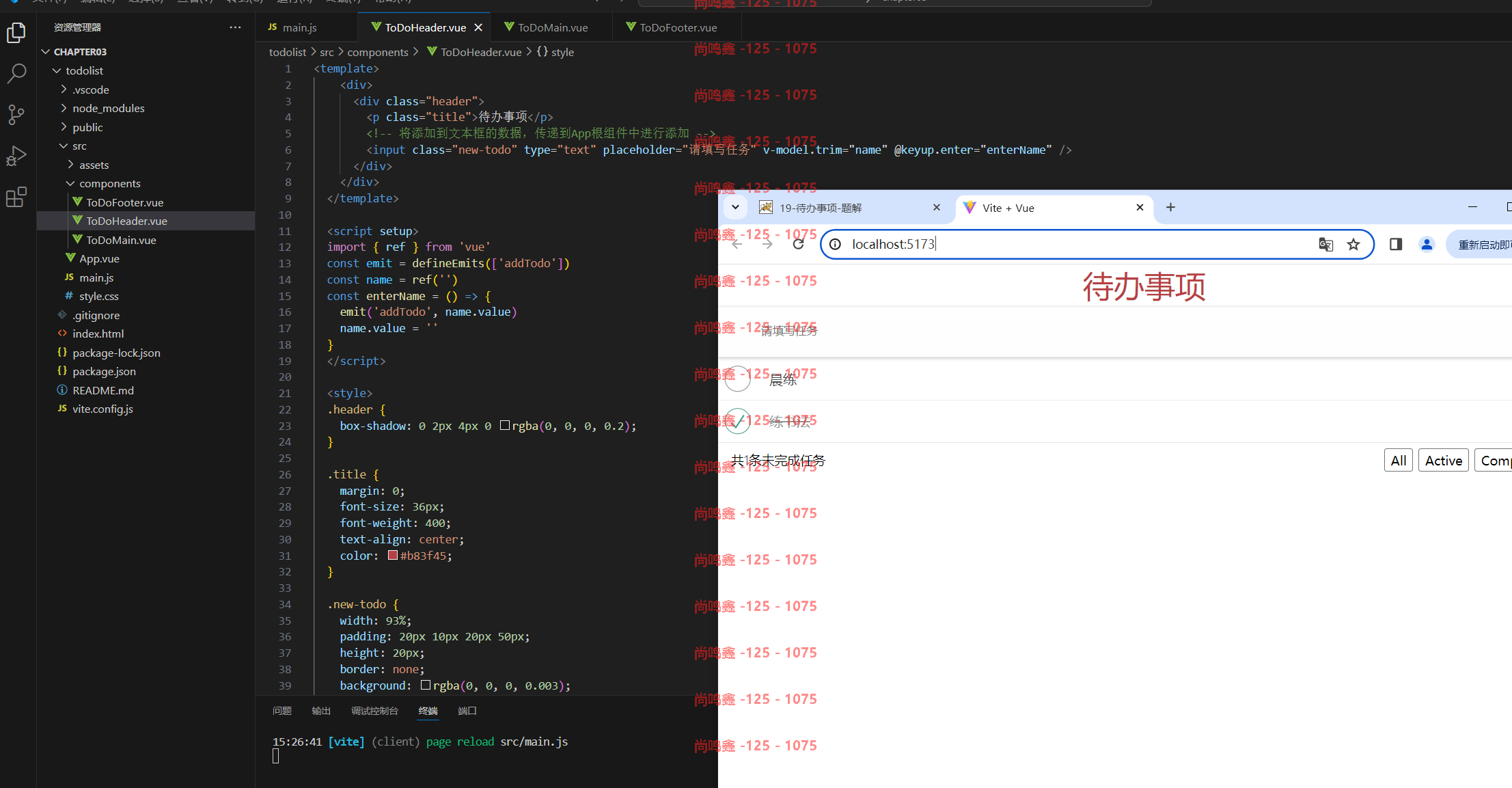Open the Source Control view
The image size is (1512, 788).
pyautogui.click(x=16, y=114)
